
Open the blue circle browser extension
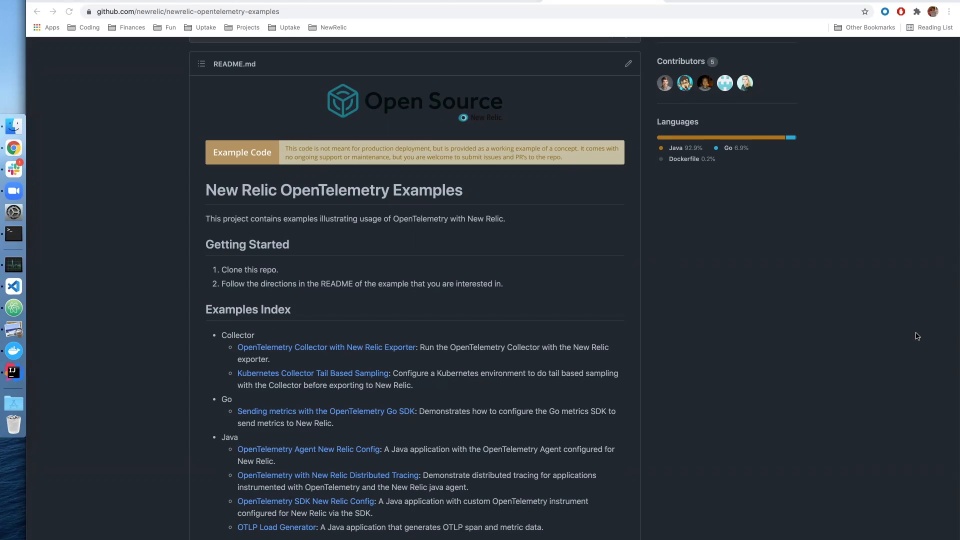click(885, 12)
